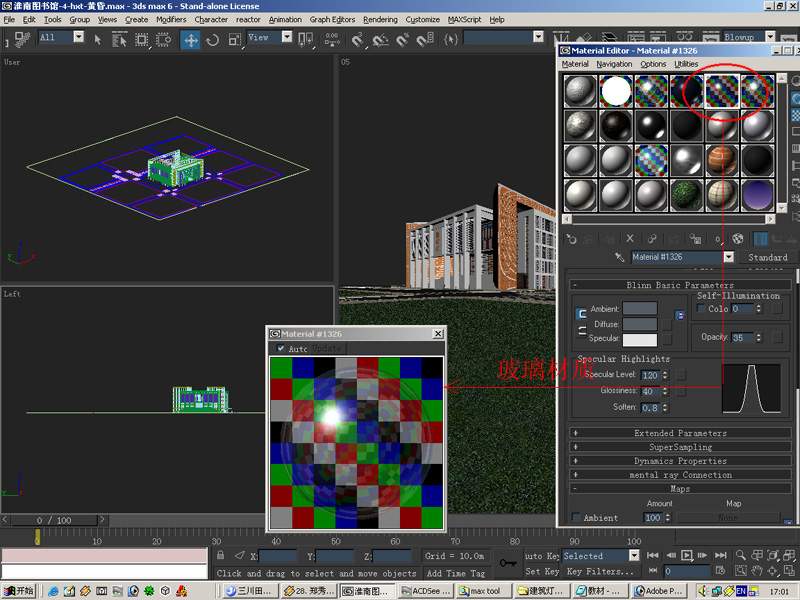Activate Select and Scale tool
The height and width of the screenshot is (600, 800).
(x=235, y=39)
